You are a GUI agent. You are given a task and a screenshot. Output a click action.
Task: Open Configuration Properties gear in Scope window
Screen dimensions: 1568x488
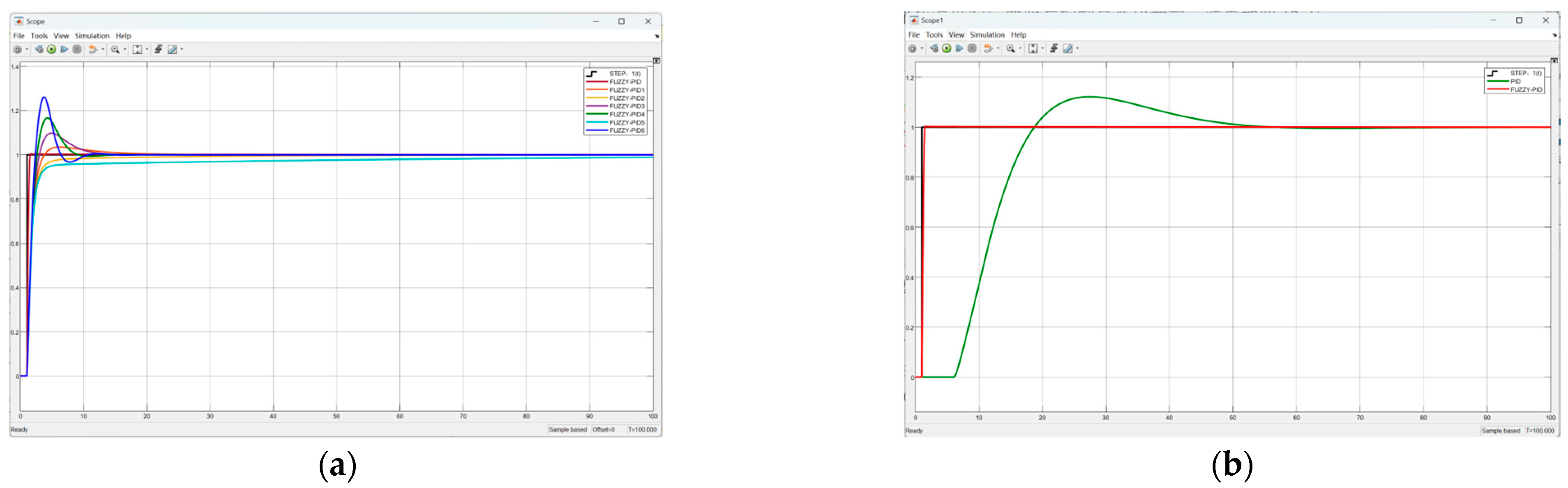click(x=18, y=49)
